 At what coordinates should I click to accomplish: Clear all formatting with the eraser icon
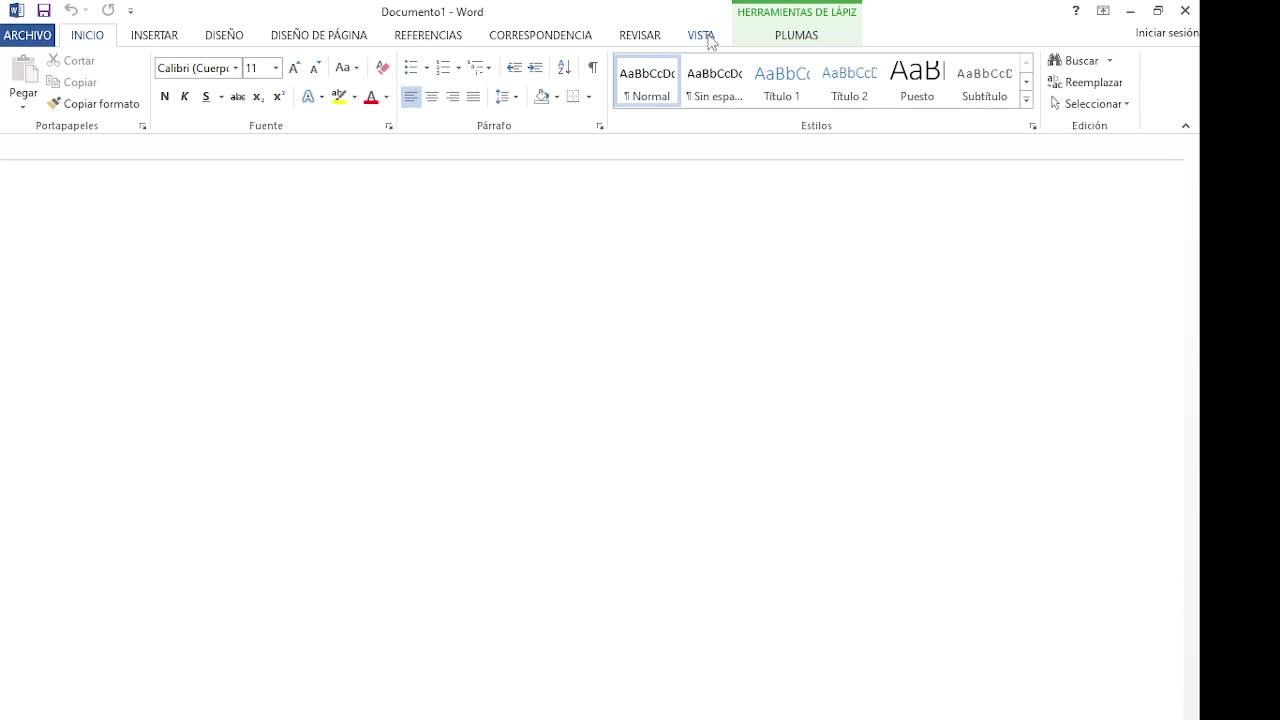[x=382, y=68]
